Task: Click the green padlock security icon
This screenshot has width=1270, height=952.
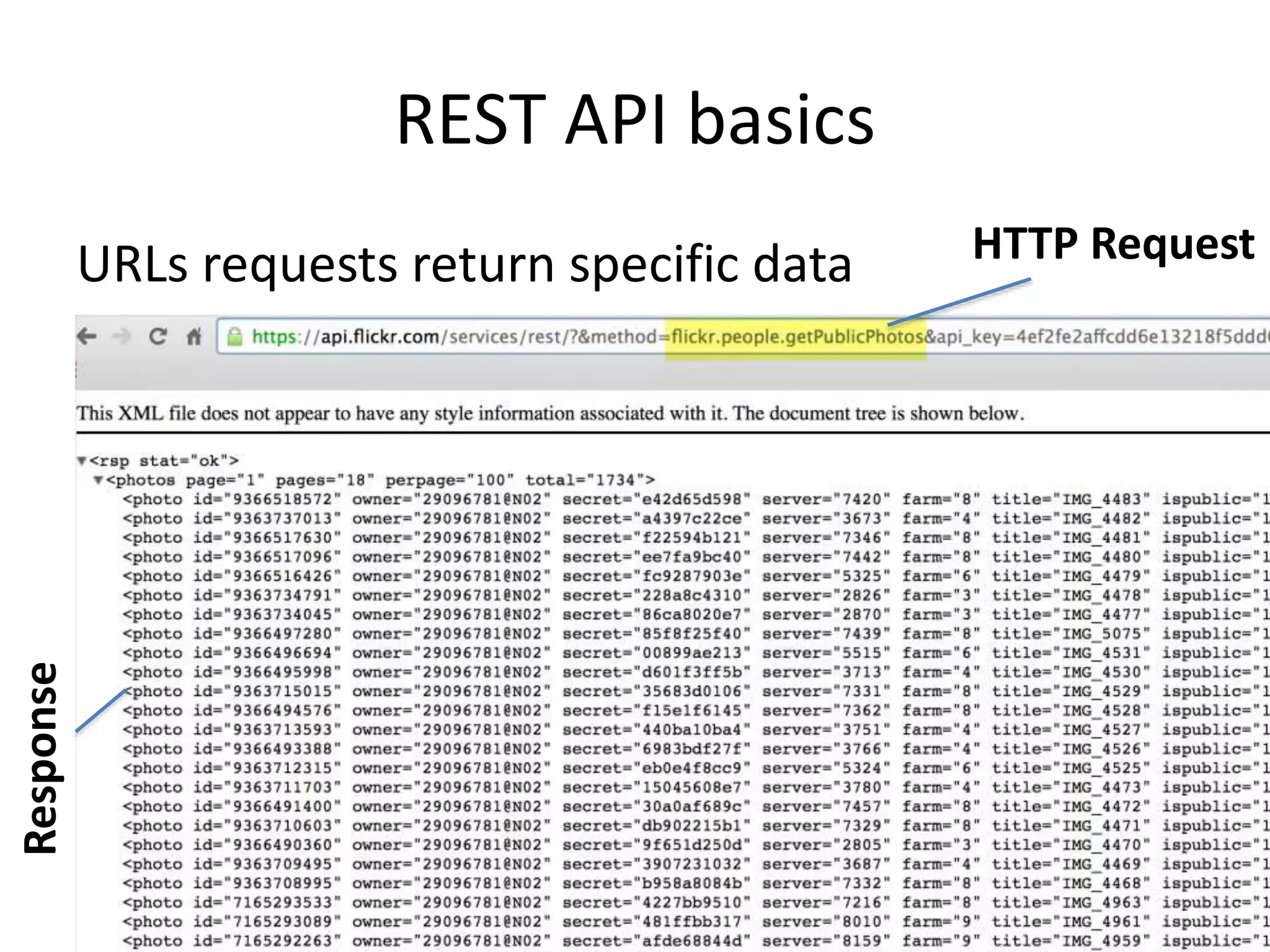Action: (234, 337)
